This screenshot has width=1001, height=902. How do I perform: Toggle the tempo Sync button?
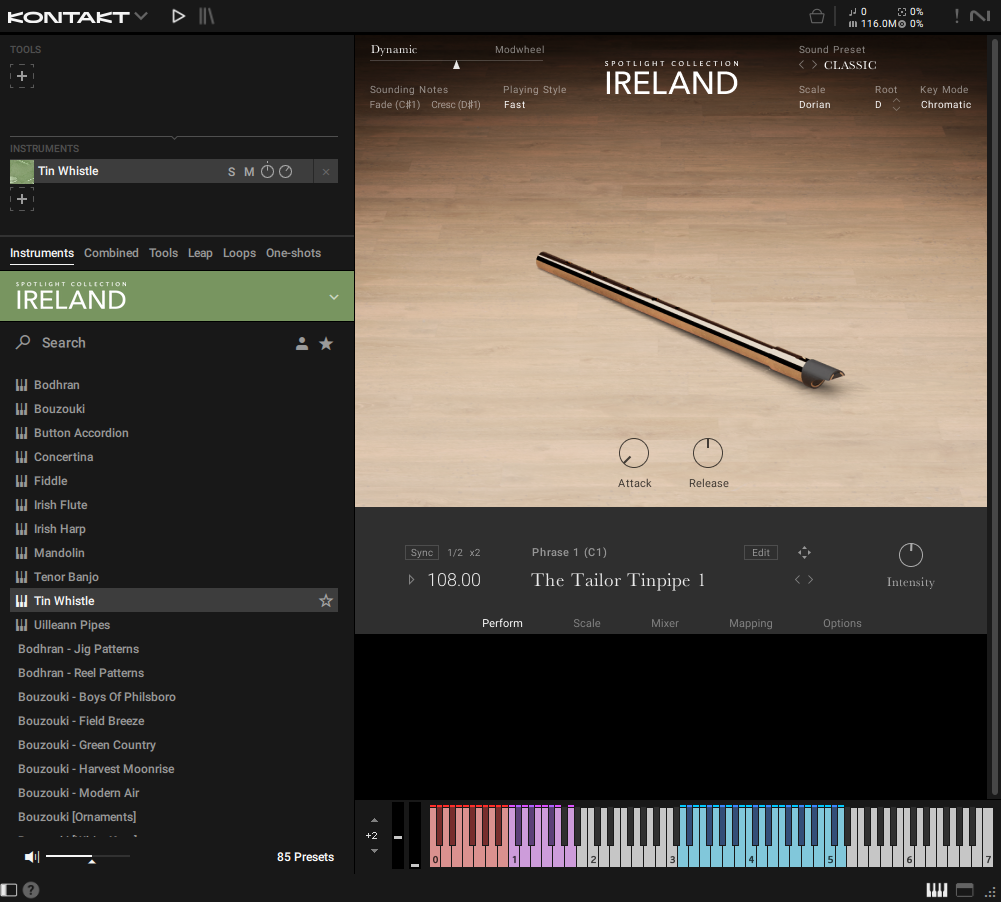pyautogui.click(x=422, y=553)
